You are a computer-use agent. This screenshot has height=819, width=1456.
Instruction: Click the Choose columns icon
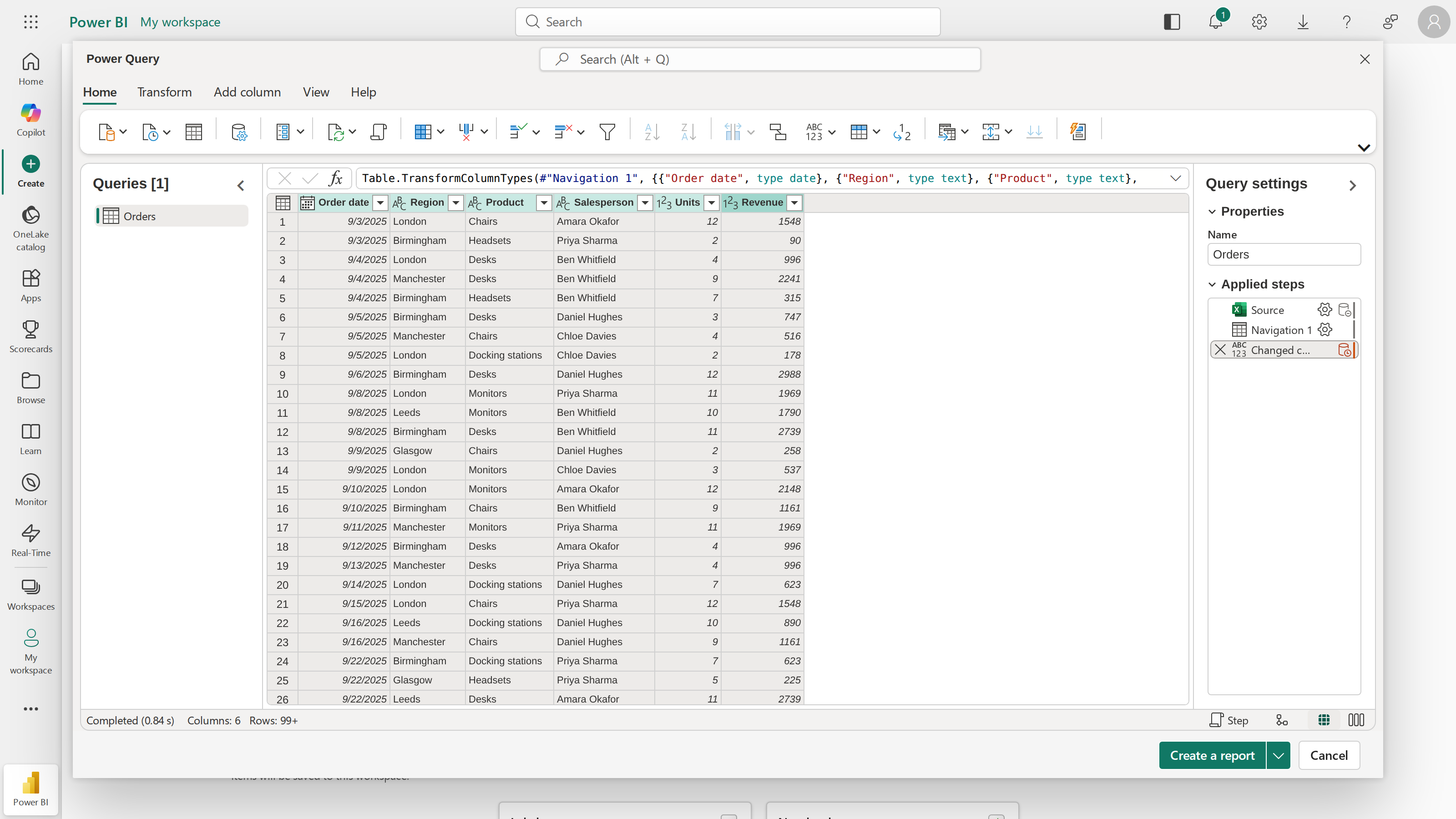point(422,131)
